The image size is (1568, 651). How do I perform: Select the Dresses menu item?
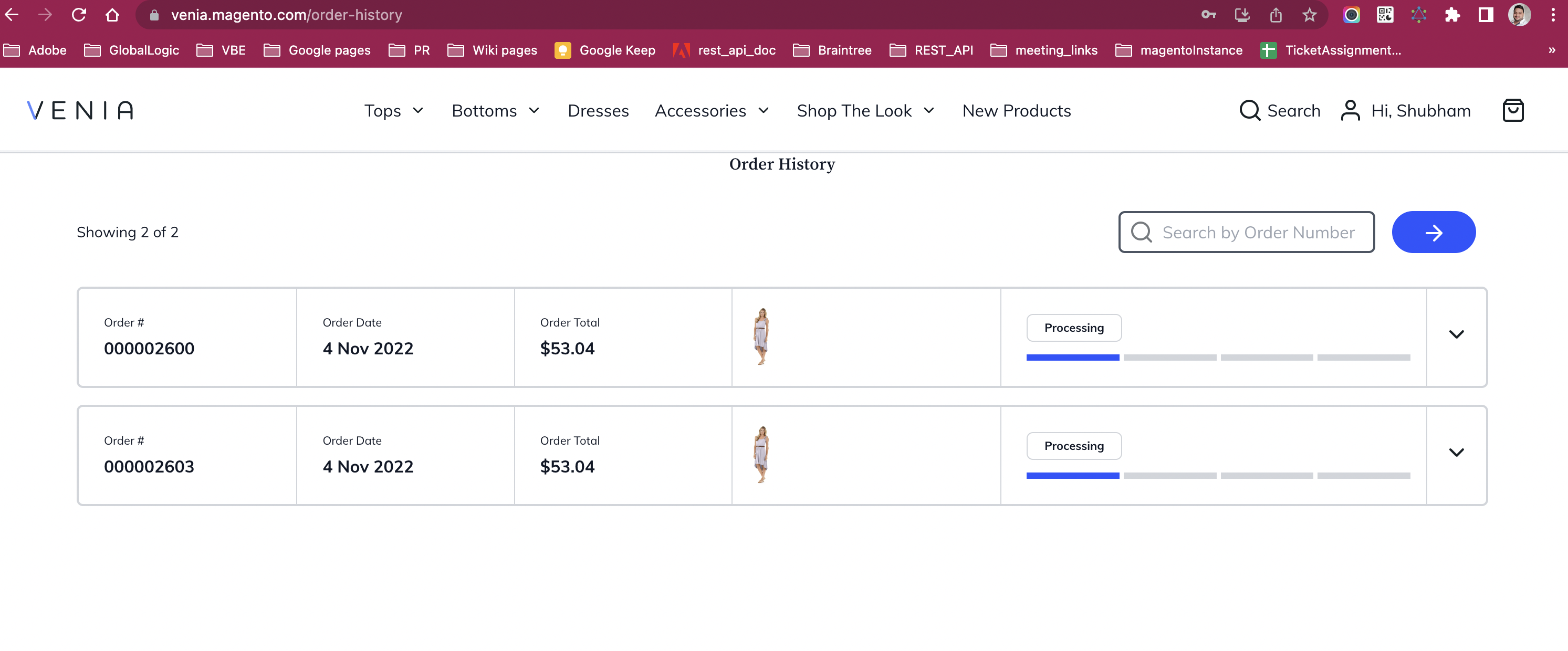coord(598,110)
